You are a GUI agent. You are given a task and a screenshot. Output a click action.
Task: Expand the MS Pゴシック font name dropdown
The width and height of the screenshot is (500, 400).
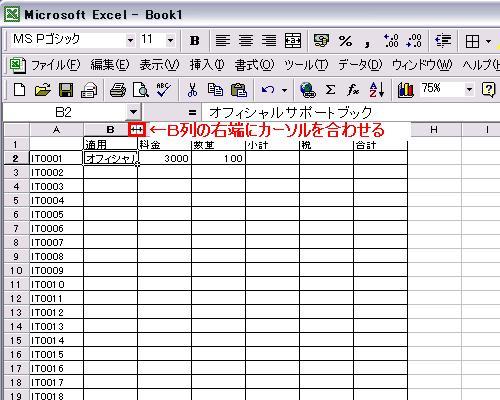130,41
